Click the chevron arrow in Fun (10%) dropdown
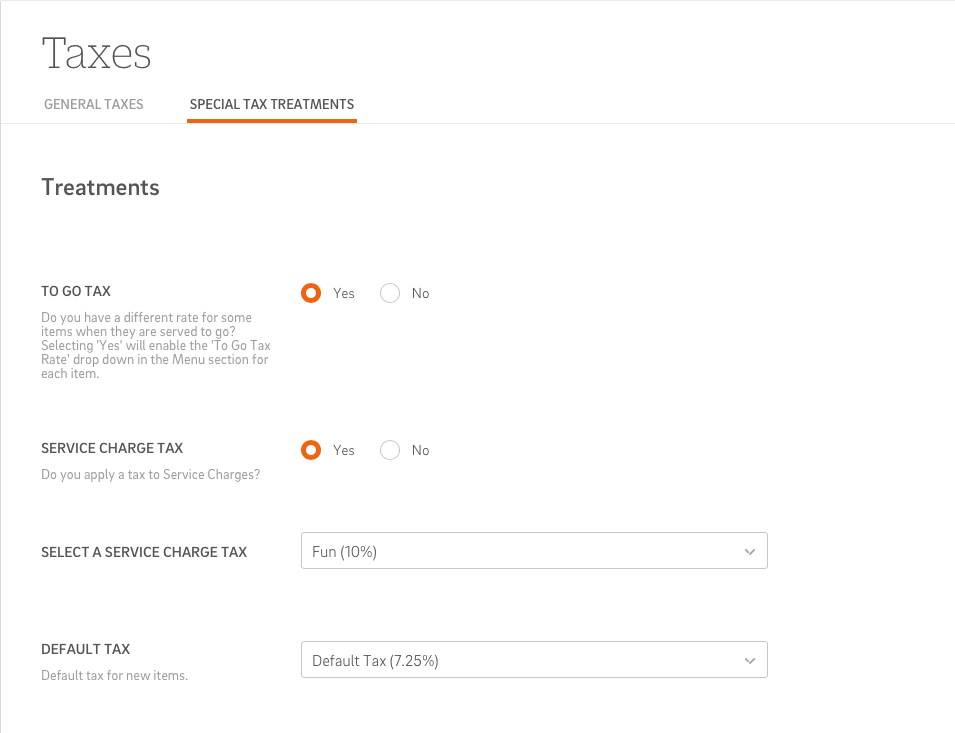 pyautogui.click(x=750, y=552)
